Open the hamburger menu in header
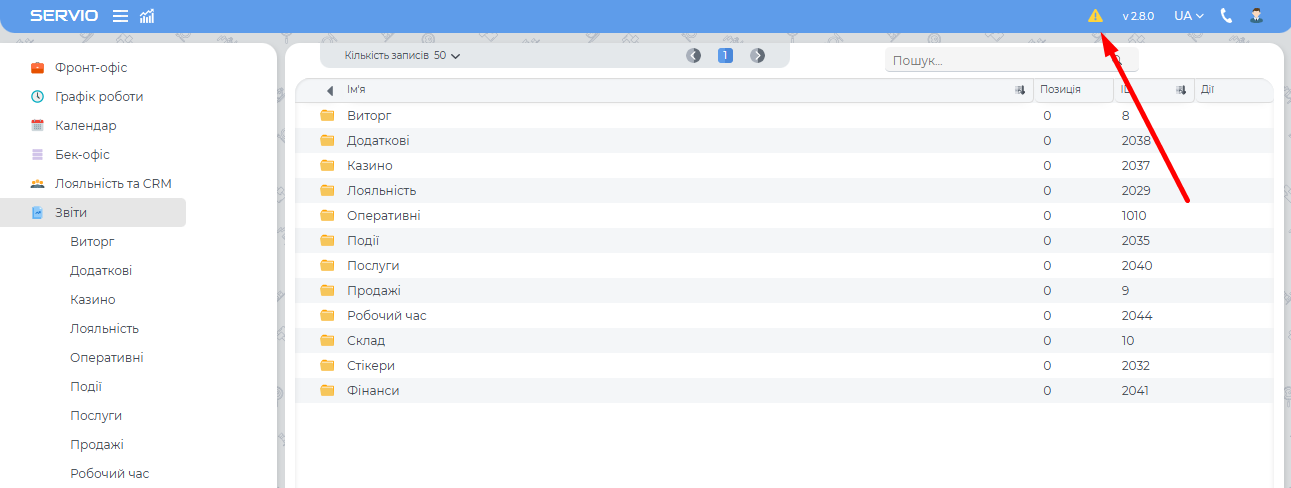 (x=120, y=16)
